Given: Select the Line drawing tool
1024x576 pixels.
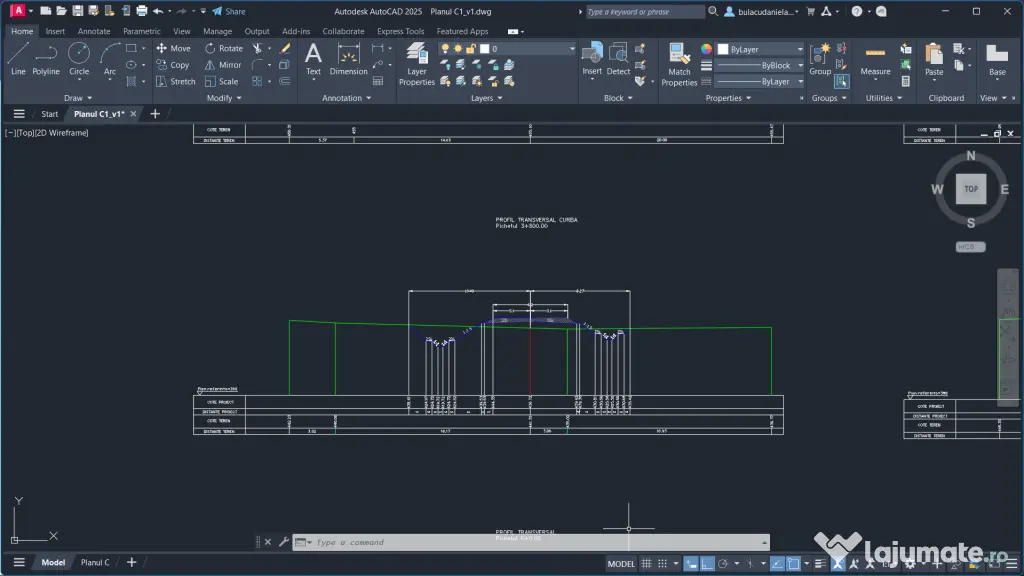Looking at the screenshot, I should [x=18, y=59].
